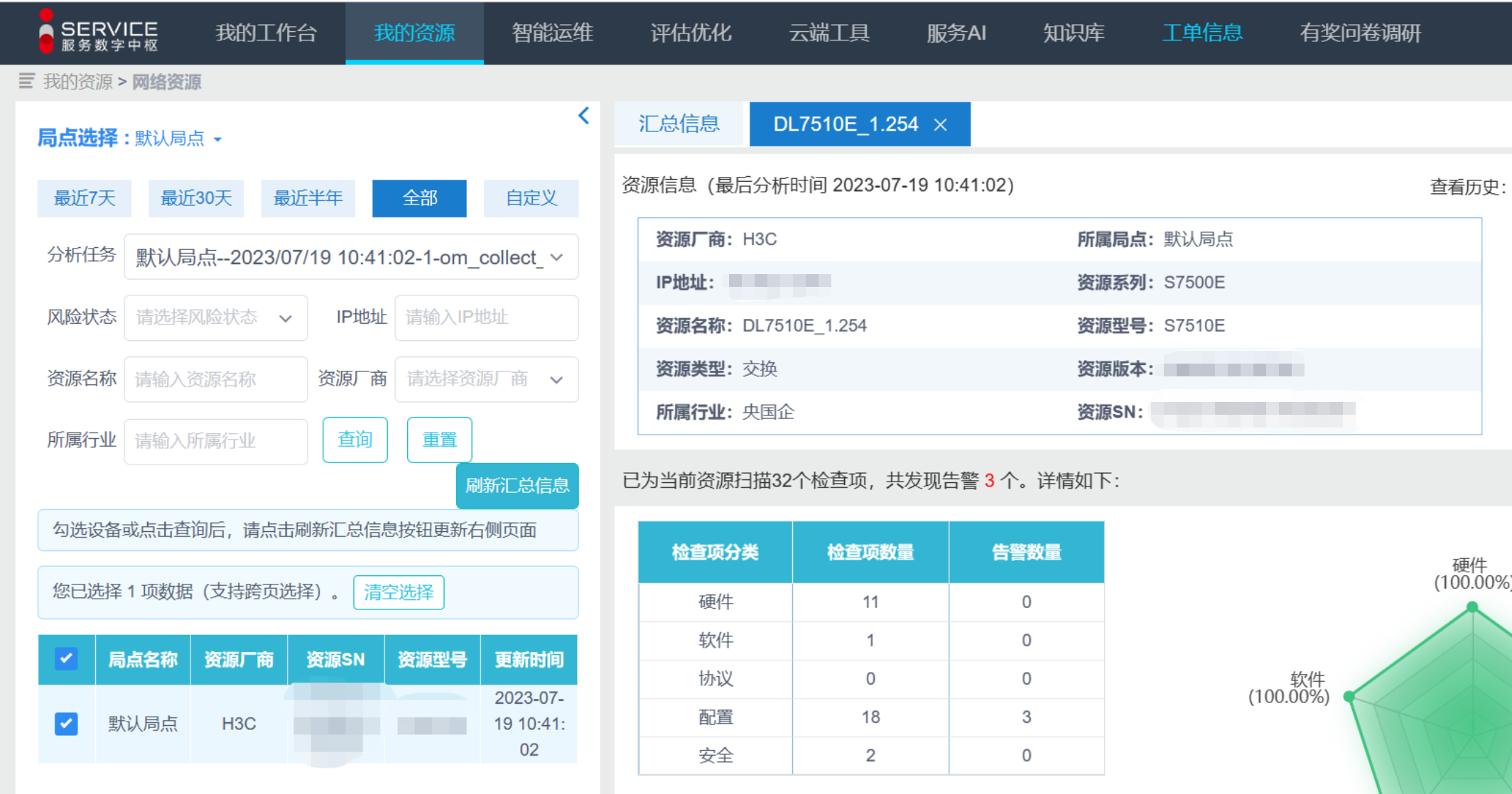Select the 最近30天 time filter
1512x794 pixels.
point(196,198)
